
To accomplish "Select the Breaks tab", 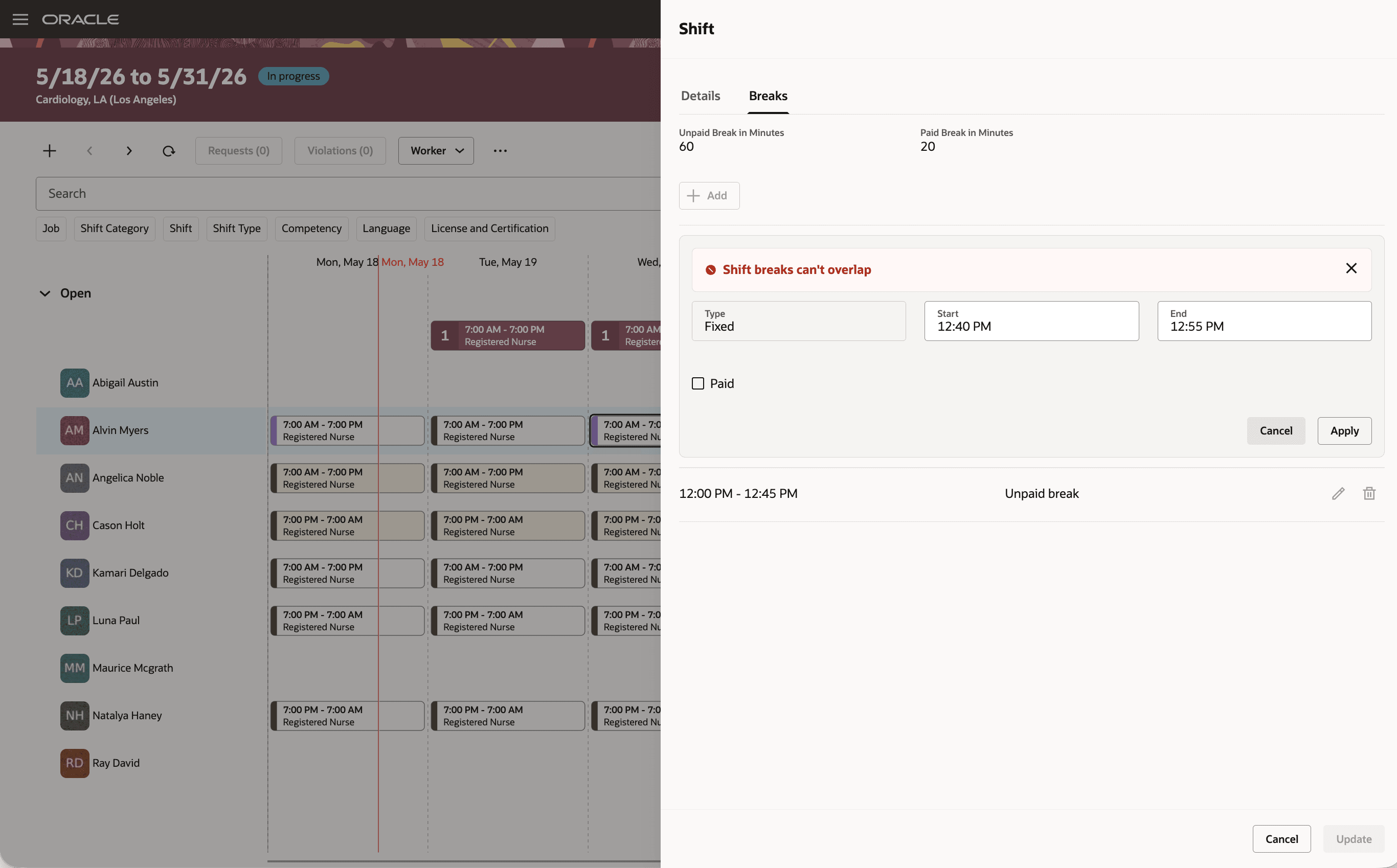I will (x=768, y=96).
